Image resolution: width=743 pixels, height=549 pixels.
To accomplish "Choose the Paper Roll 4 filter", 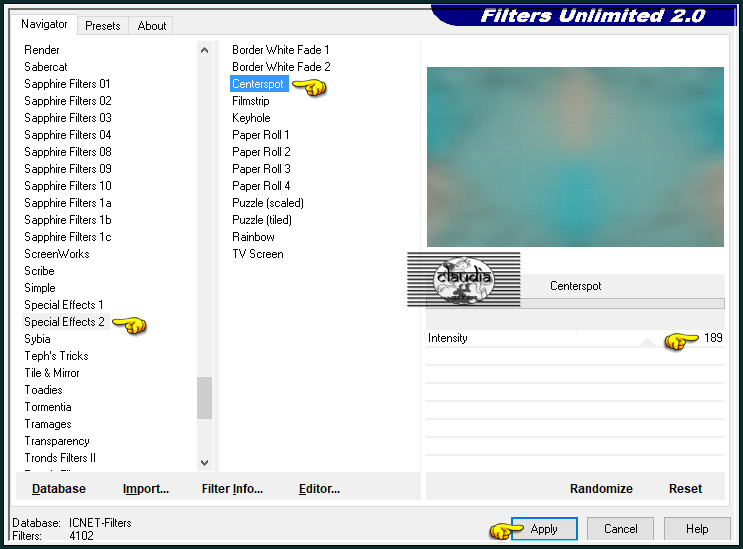I will [261, 186].
